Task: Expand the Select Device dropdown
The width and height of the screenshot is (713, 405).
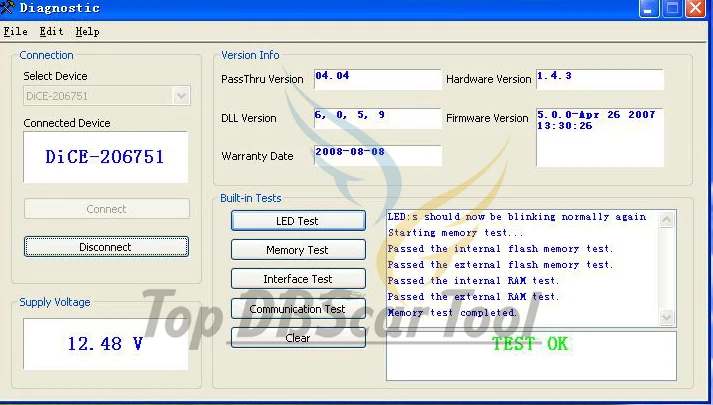Action: (x=181, y=96)
